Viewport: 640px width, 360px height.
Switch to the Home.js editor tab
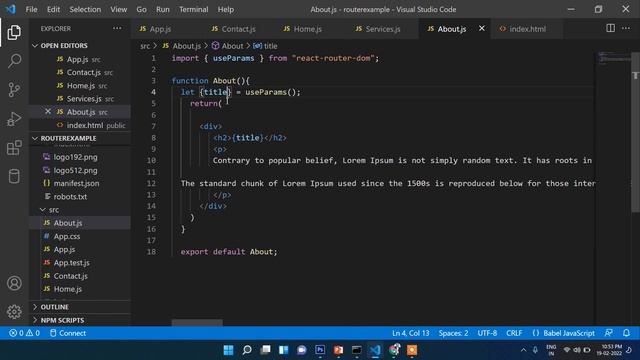click(310, 29)
